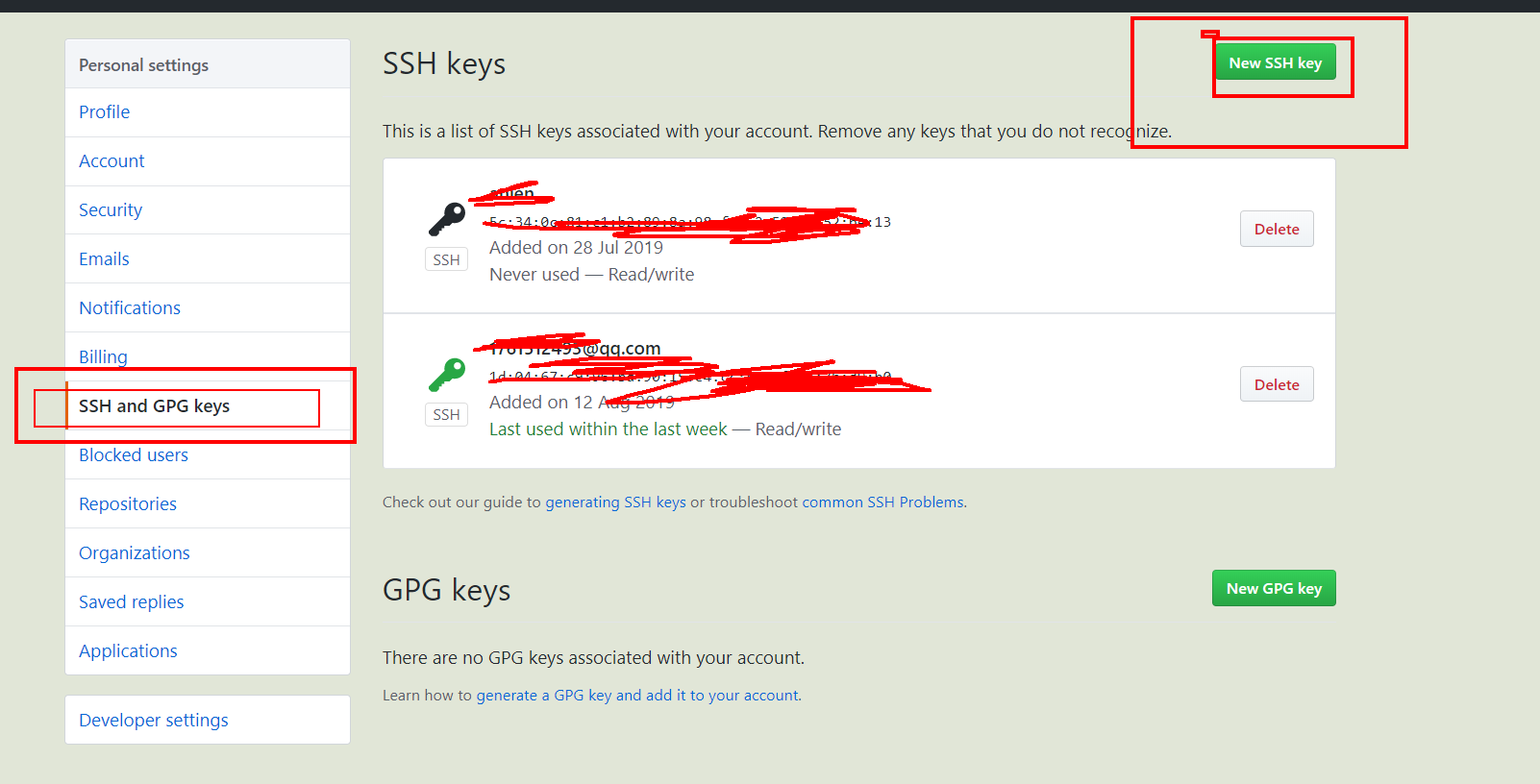Go to Account settings
1540x784 pixels.
[x=112, y=161]
